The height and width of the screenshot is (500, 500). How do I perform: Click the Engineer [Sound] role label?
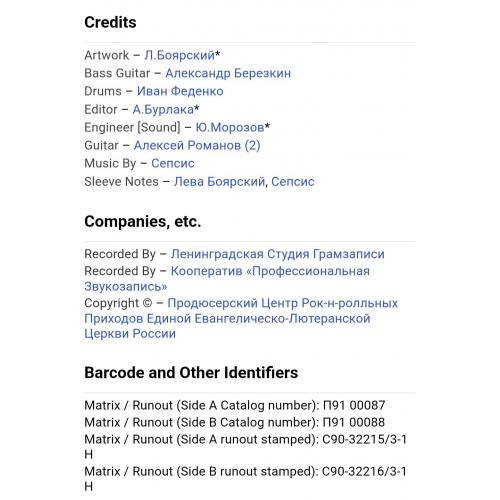132,127
